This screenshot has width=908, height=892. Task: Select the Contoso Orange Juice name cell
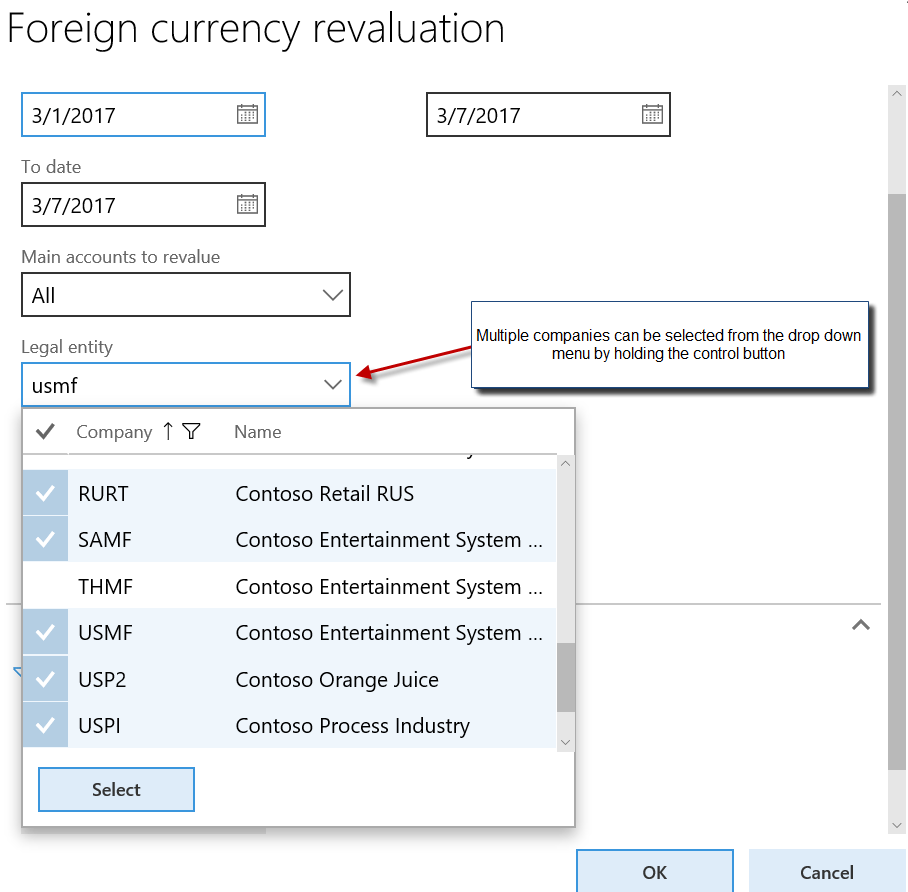tap(337, 679)
